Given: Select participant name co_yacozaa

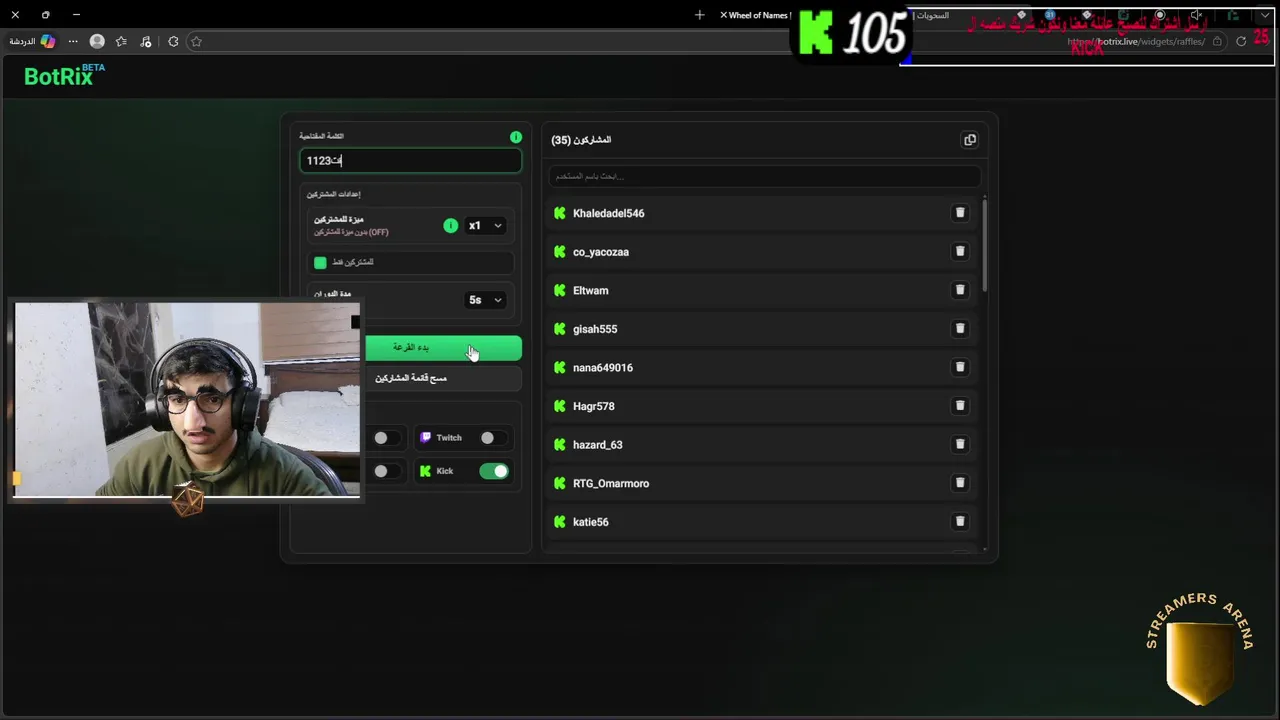Looking at the screenshot, I should click(x=601, y=252).
